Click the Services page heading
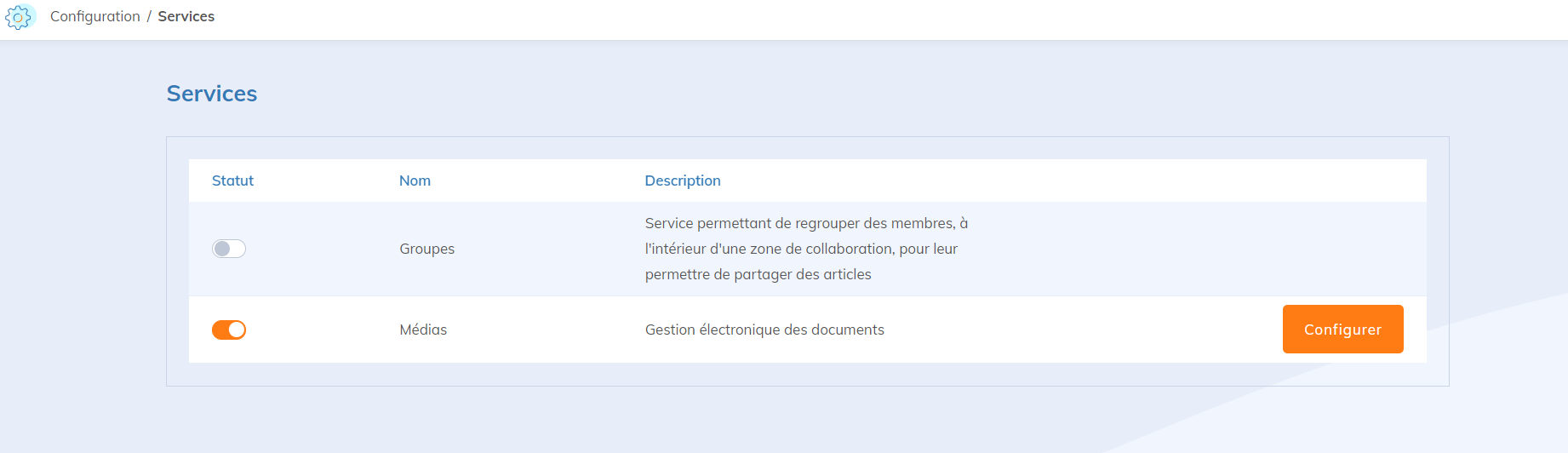Screen dimensions: 1568x453 point(212,94)
